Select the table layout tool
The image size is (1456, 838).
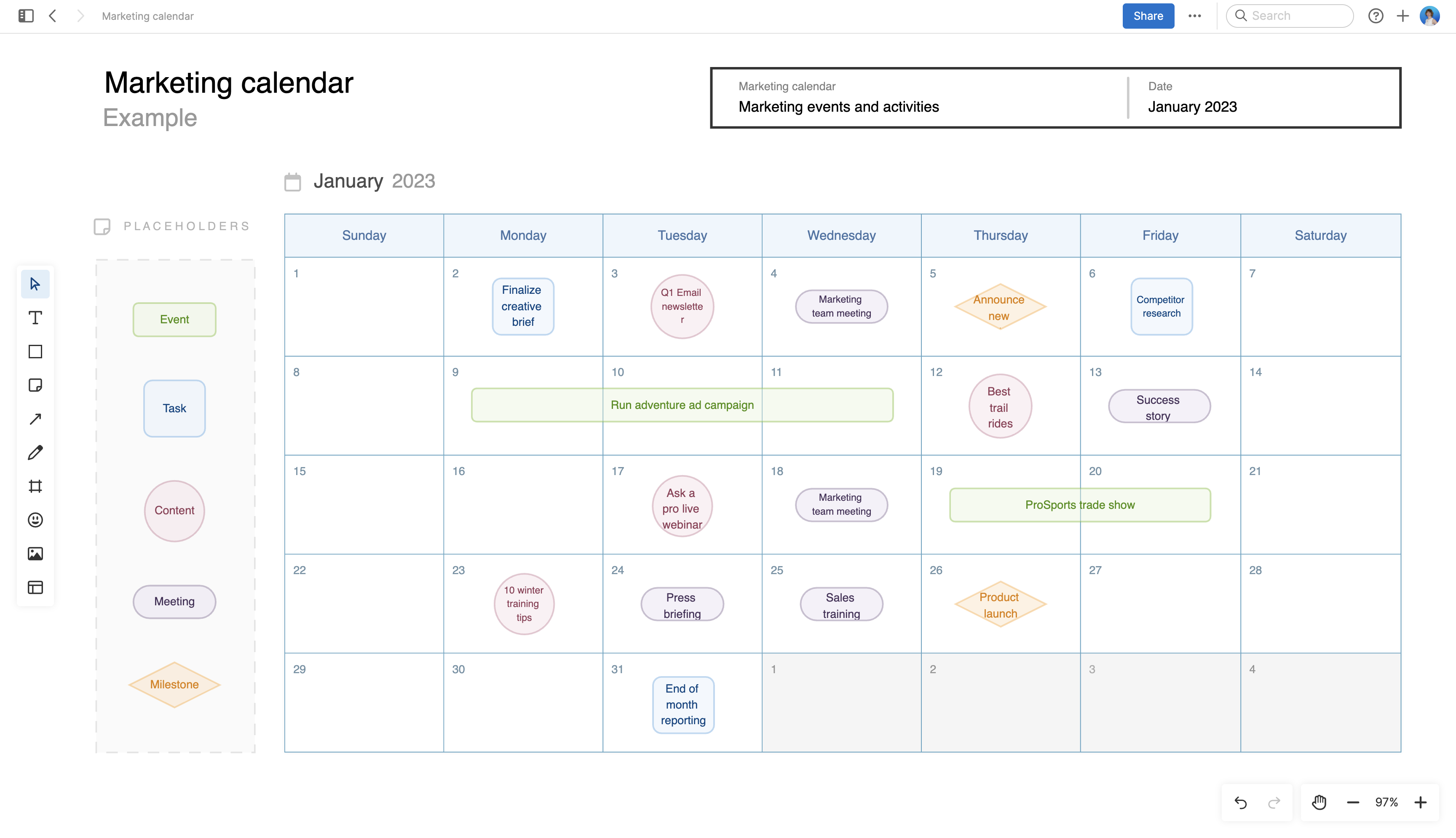(35, 588)
